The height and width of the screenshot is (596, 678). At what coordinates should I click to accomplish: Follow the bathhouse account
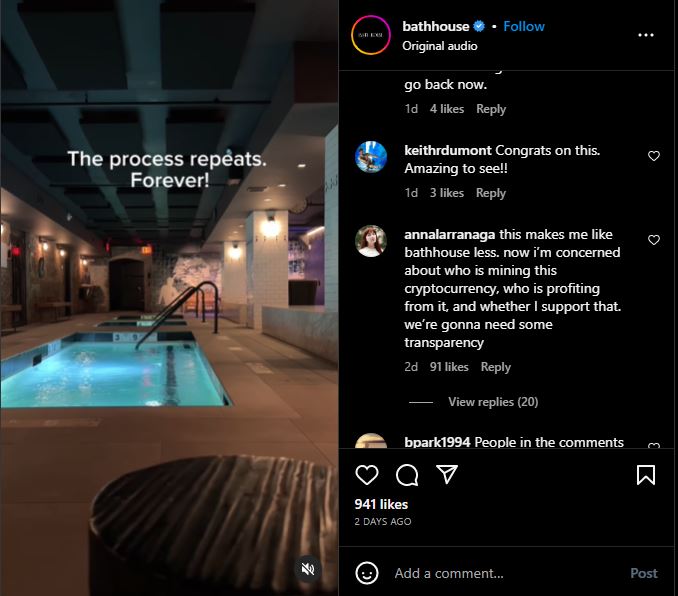click(524, 26)
